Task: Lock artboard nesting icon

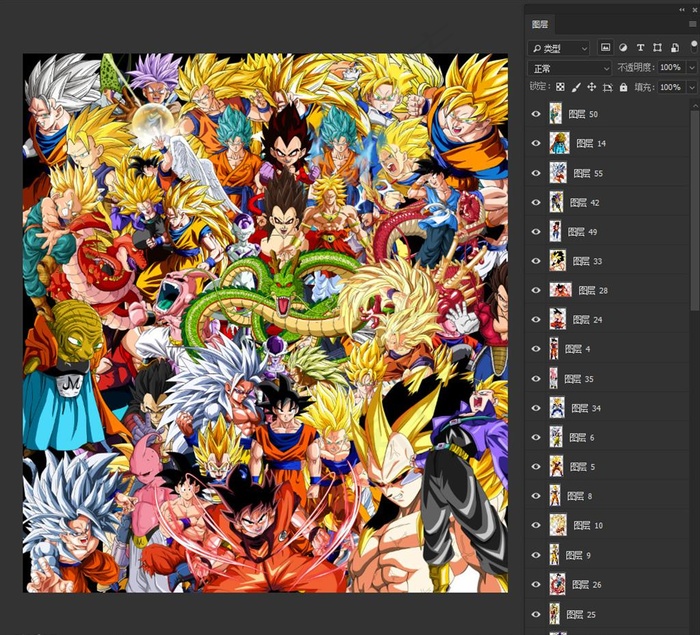Action: tap(608, 88)
